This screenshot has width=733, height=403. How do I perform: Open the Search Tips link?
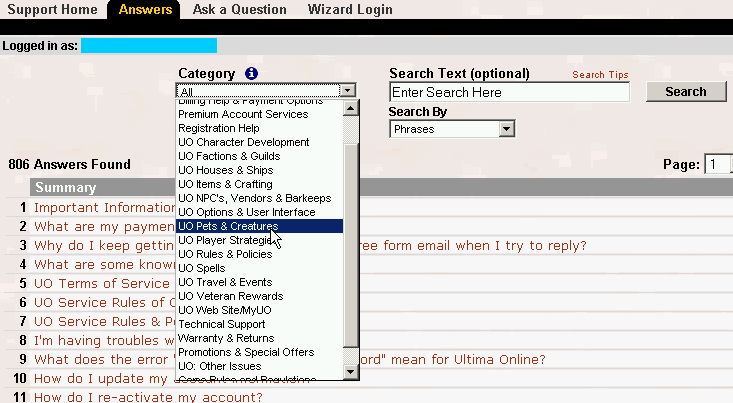click(x=600, y=75)
